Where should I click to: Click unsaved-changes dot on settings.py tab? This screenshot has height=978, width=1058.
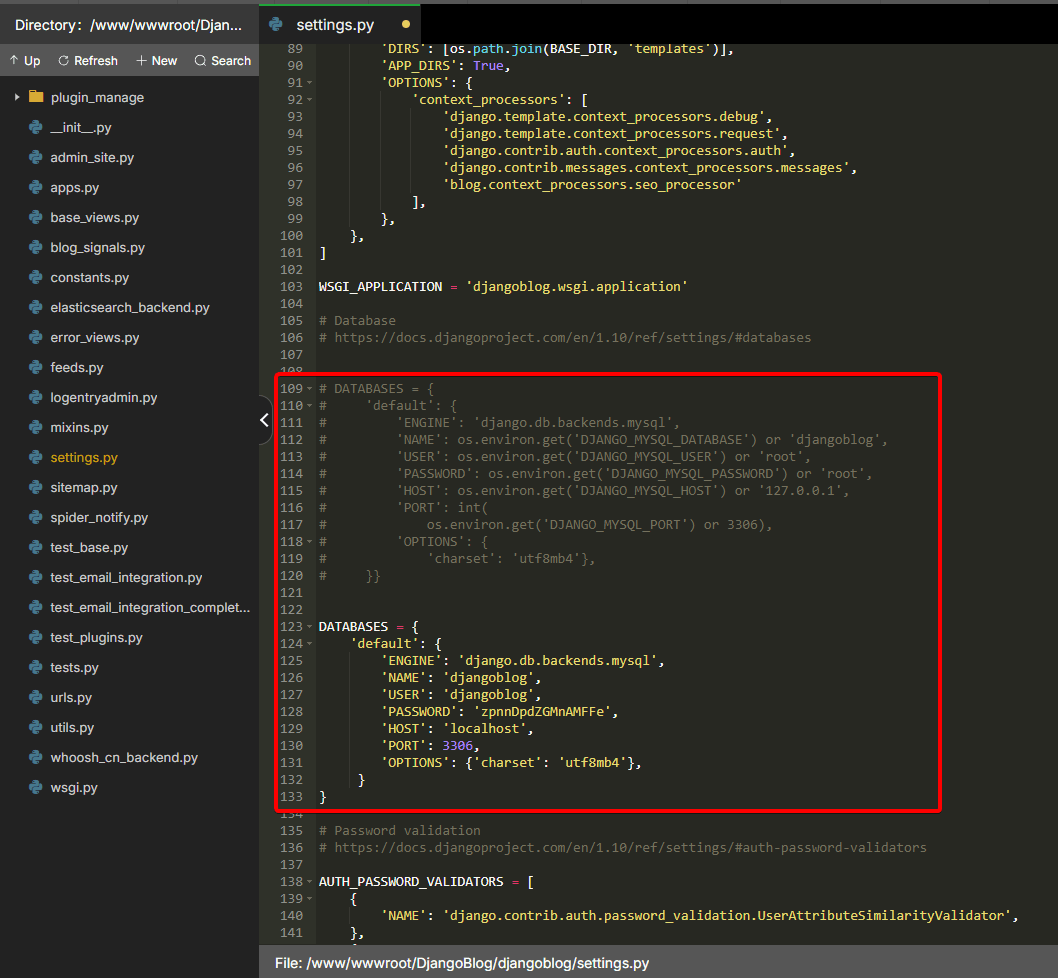tap(405, 24)
